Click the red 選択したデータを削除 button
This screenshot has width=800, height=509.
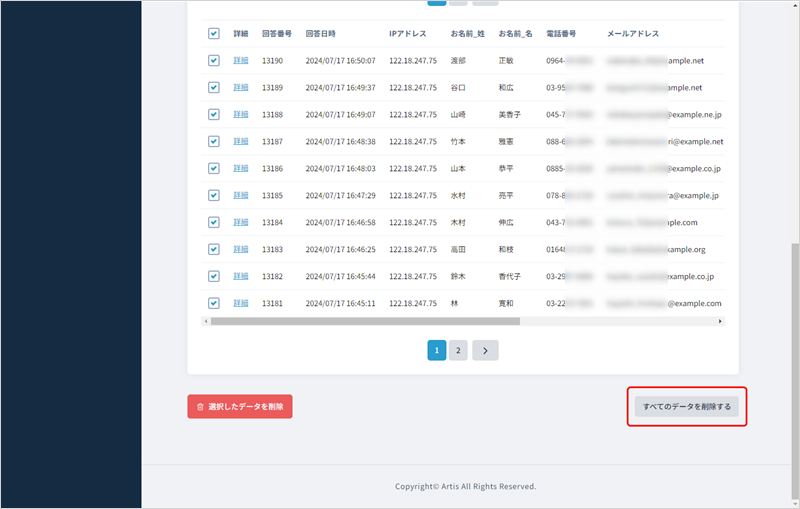(240, 406)
